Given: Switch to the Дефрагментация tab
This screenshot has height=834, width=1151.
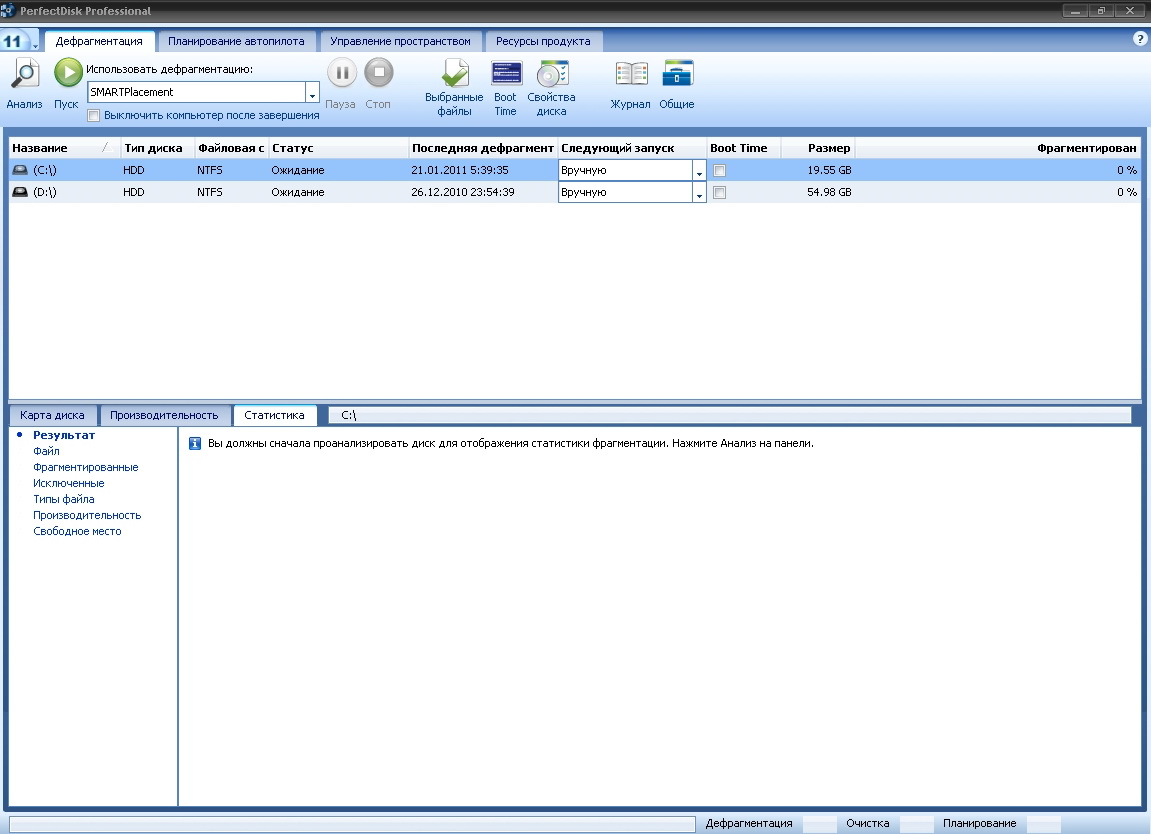Looking at the screenshot, I should click(99, 41).
